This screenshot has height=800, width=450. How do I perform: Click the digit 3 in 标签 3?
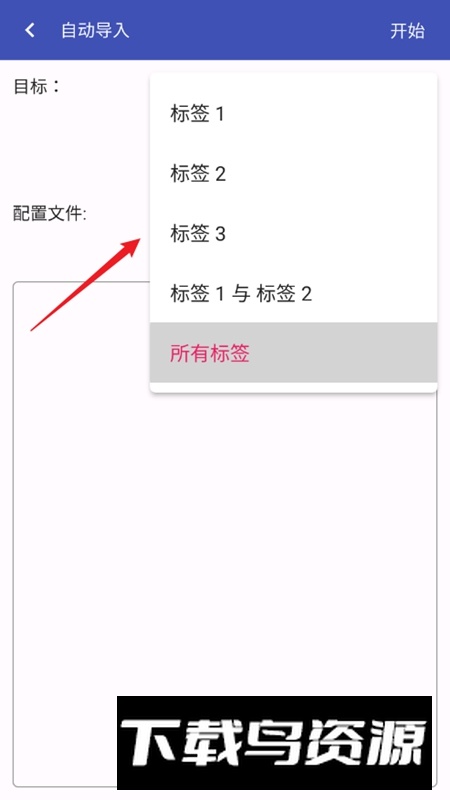(220, 234)
